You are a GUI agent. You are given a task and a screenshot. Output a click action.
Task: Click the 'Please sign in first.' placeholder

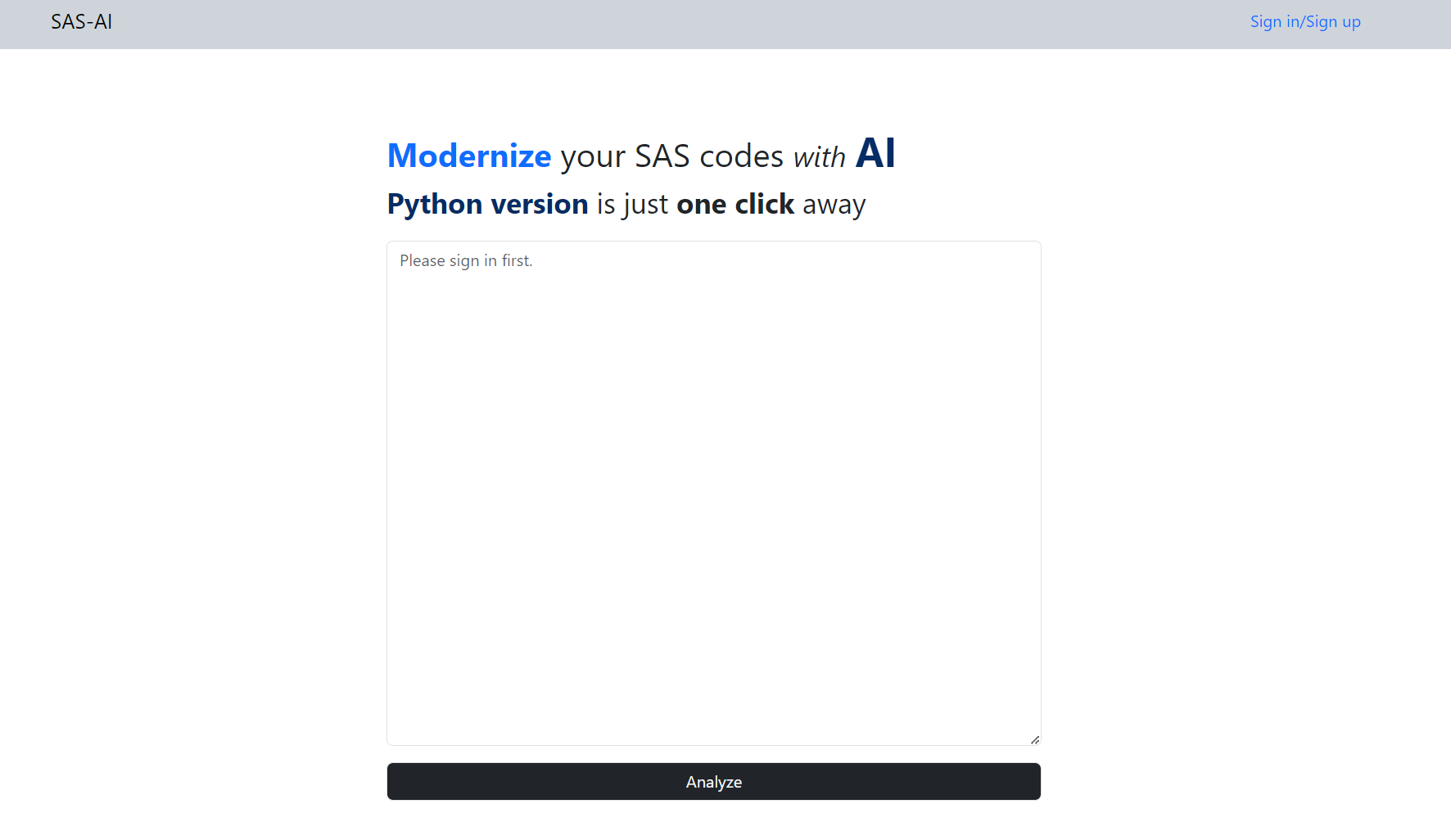pyautogui.click(x=466, y=260)
